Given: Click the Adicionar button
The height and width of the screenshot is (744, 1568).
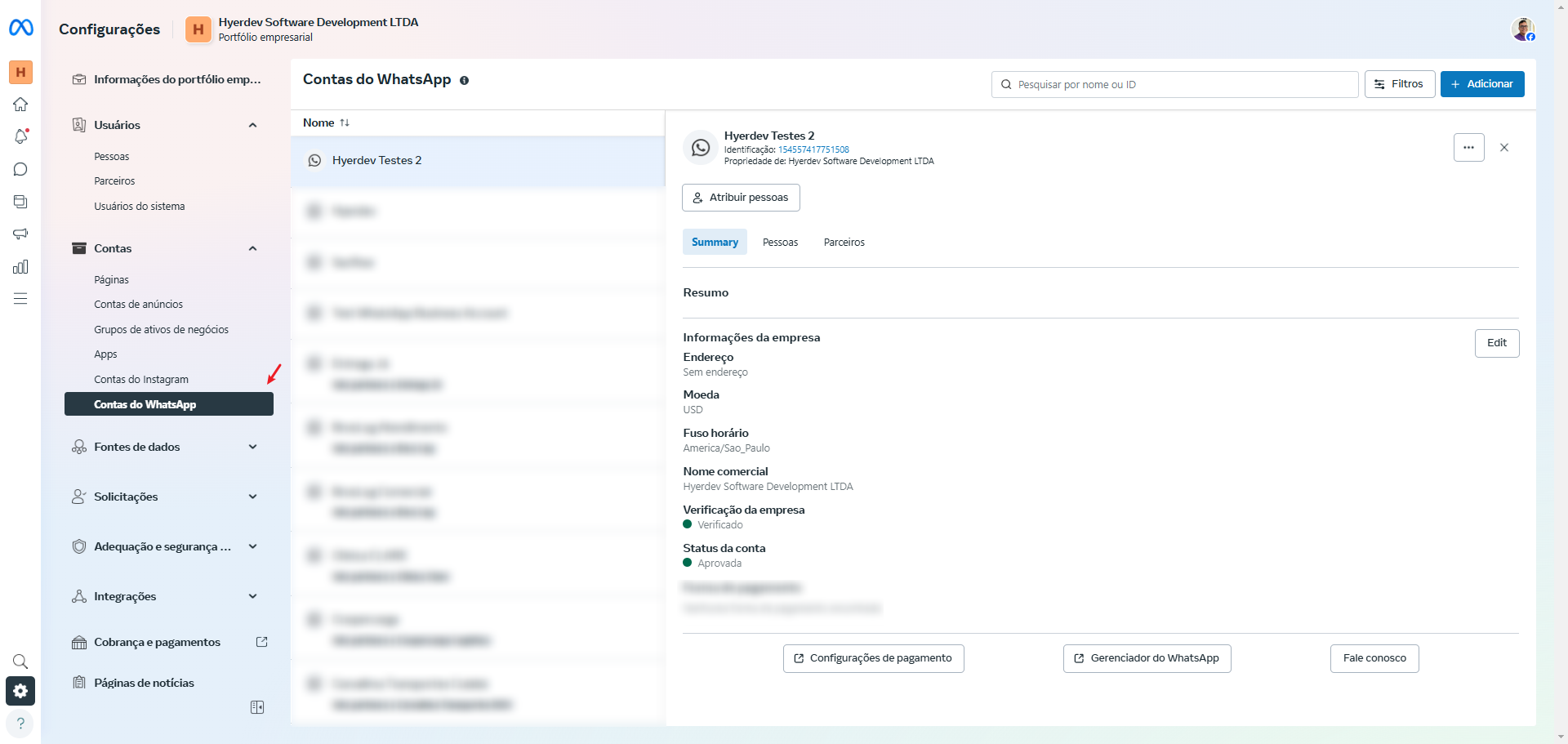Looking at the screenshot, I should click(1481, 84).
